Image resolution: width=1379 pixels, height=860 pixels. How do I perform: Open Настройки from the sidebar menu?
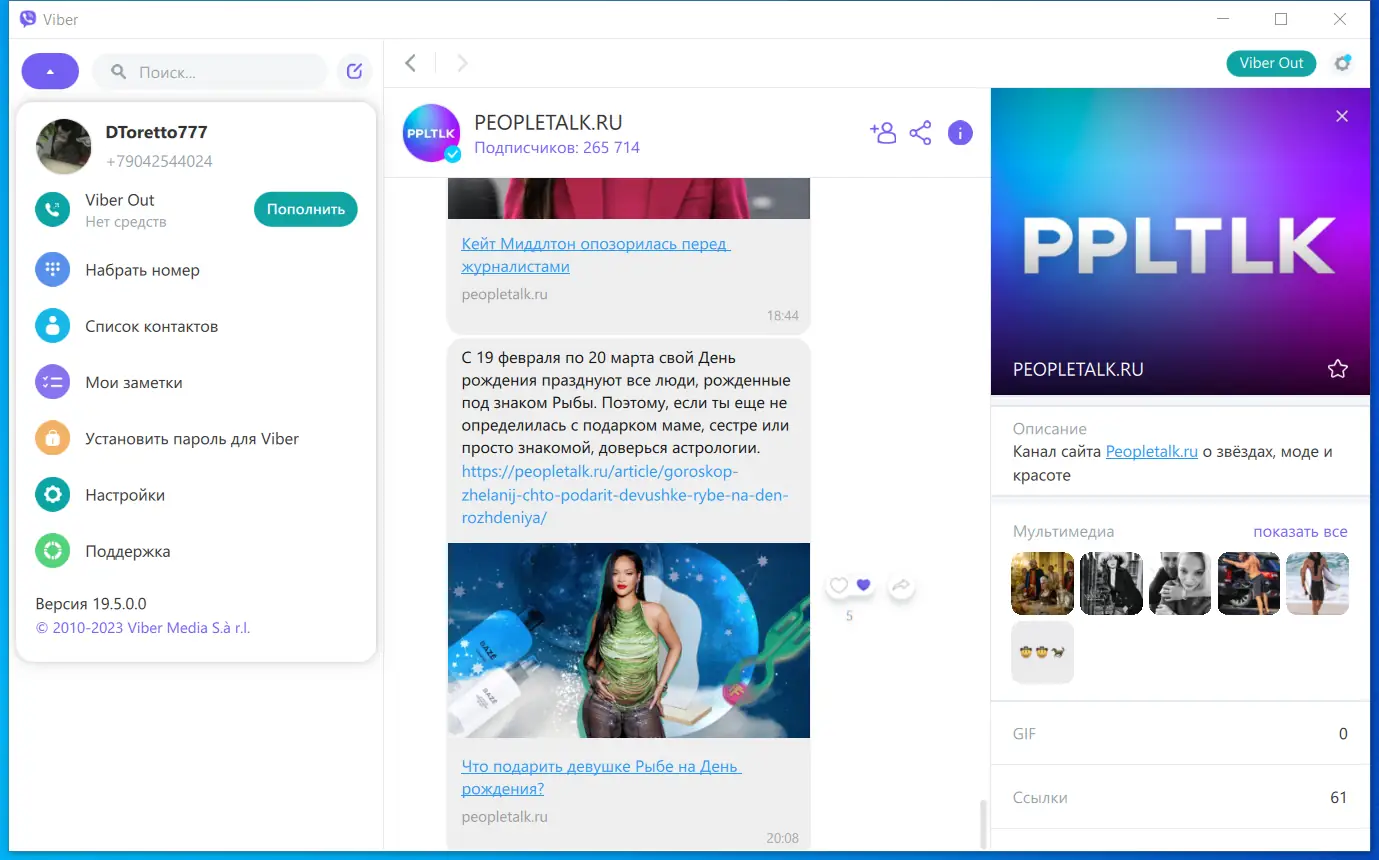click(125, 494)
